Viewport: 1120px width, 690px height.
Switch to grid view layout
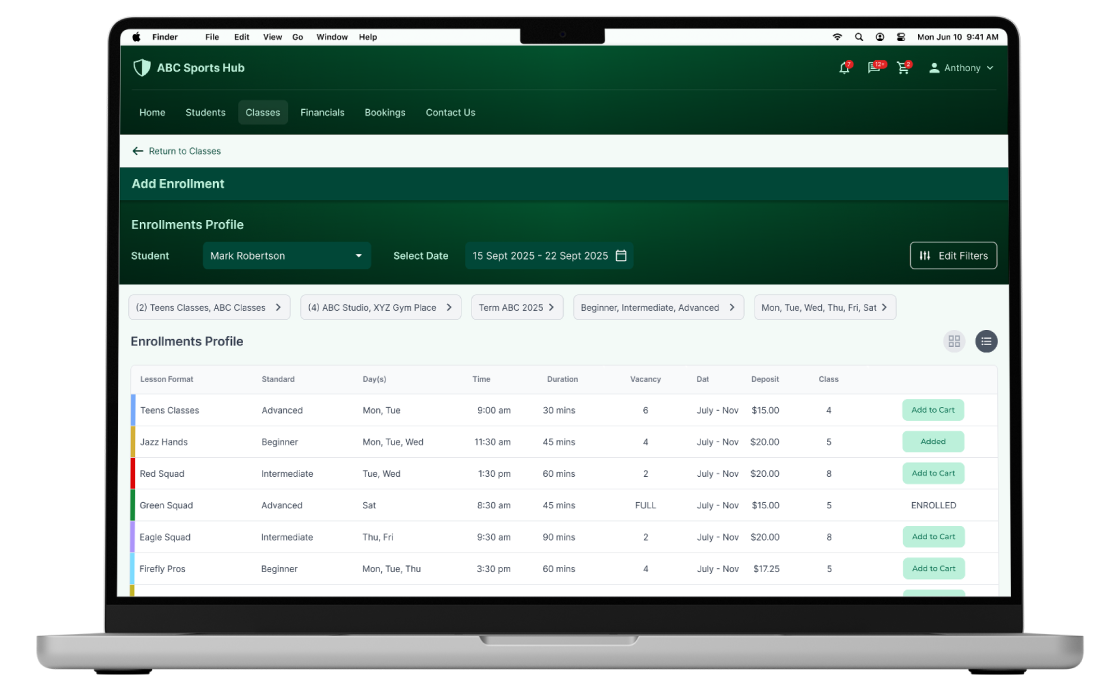point(954,341)
